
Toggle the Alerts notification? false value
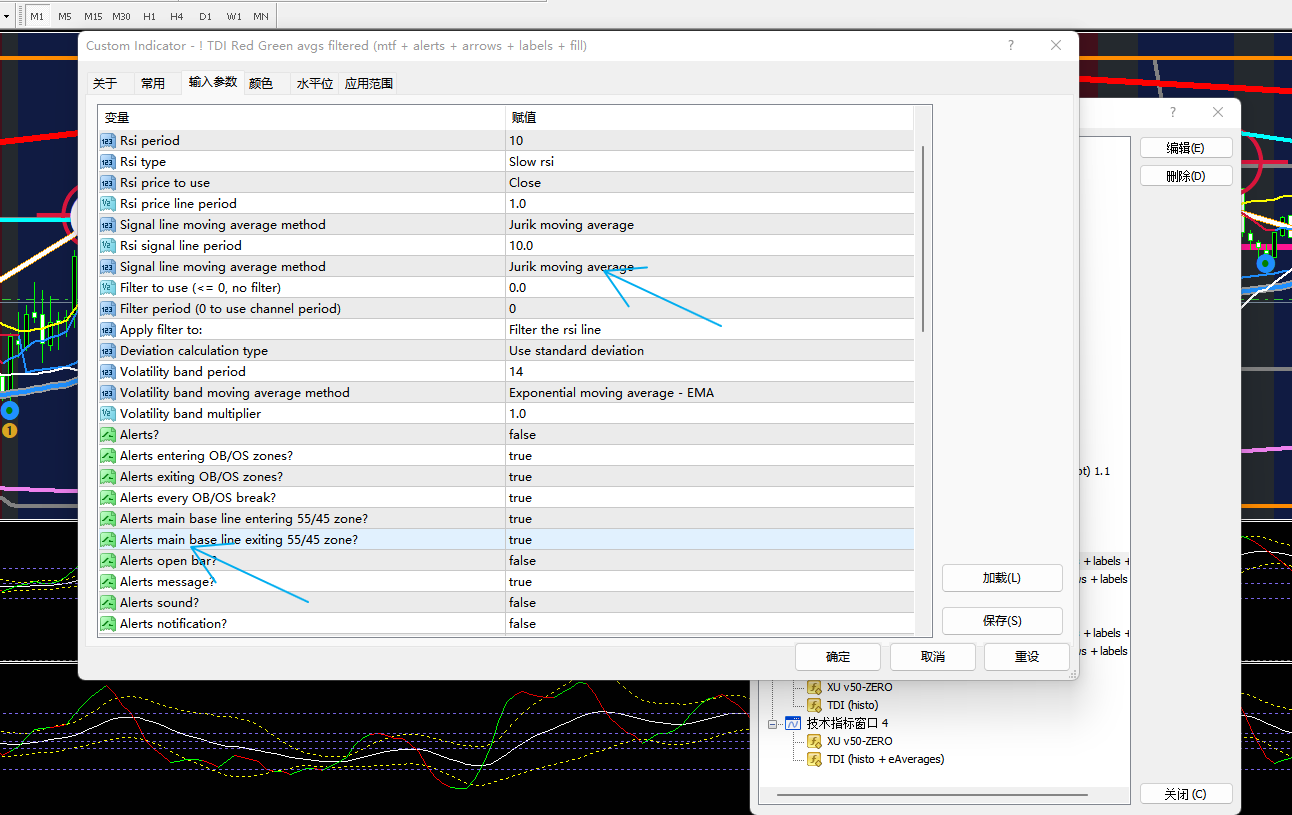pos(522,624)
